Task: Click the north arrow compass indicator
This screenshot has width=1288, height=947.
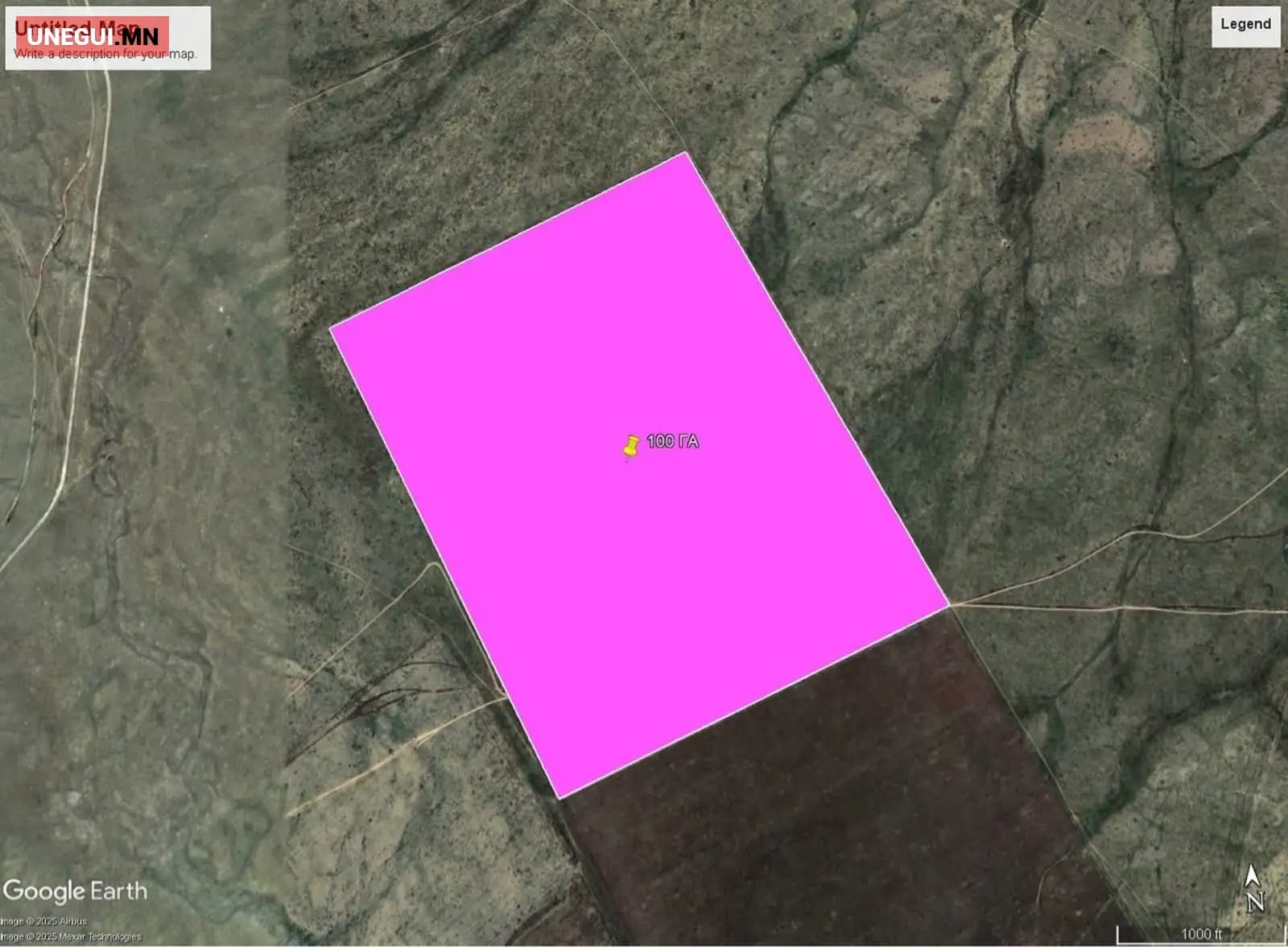Action: [x=1253, y=888]
